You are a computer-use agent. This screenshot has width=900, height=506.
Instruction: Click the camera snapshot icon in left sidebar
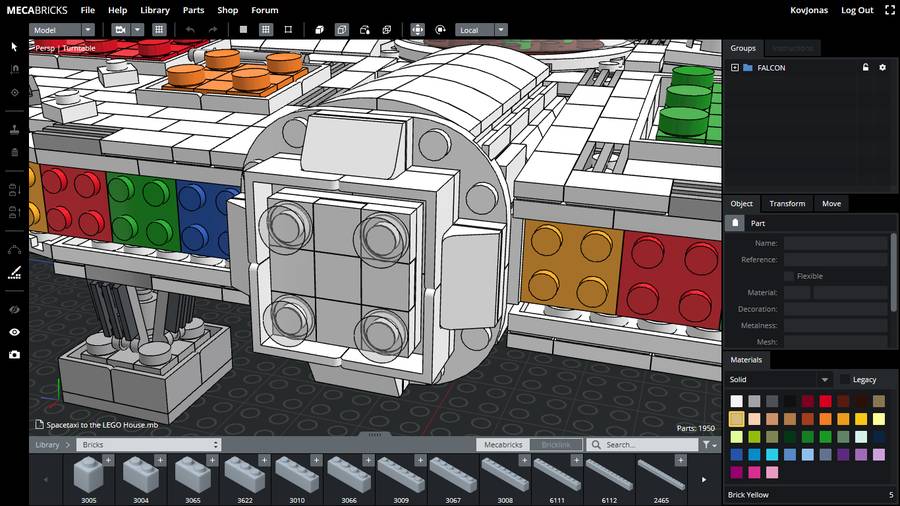pos(14,355)
